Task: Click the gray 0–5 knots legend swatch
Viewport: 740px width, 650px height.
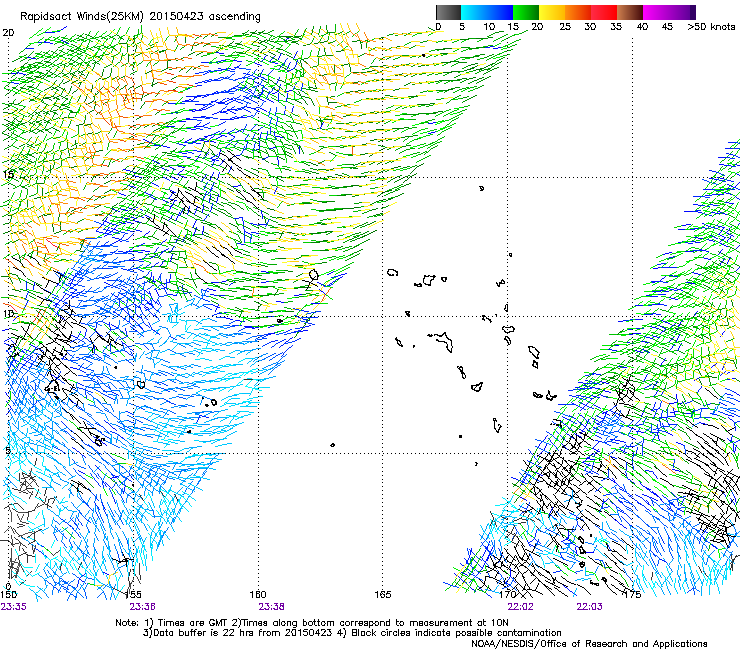Action: pos(448,12)
